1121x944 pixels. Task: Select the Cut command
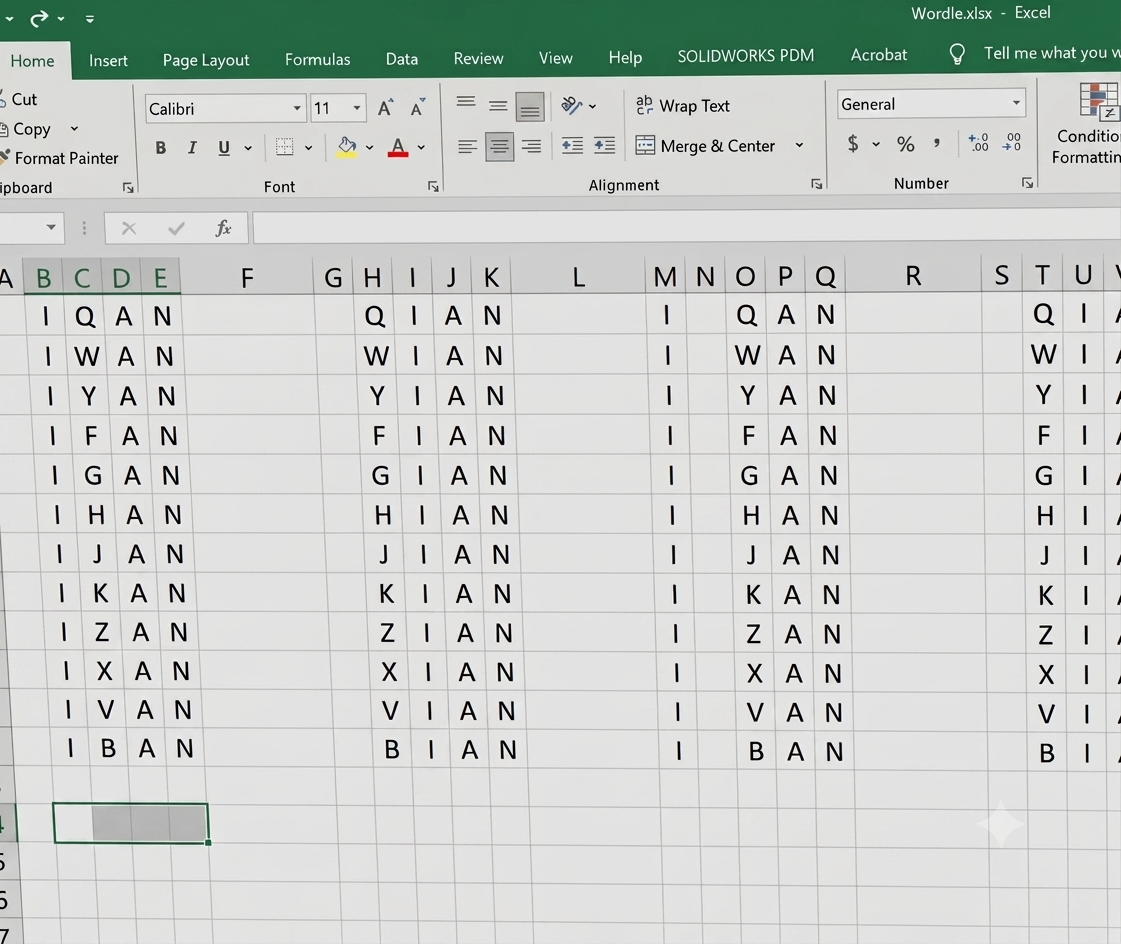pyautogui.click(x=23, y=99)
